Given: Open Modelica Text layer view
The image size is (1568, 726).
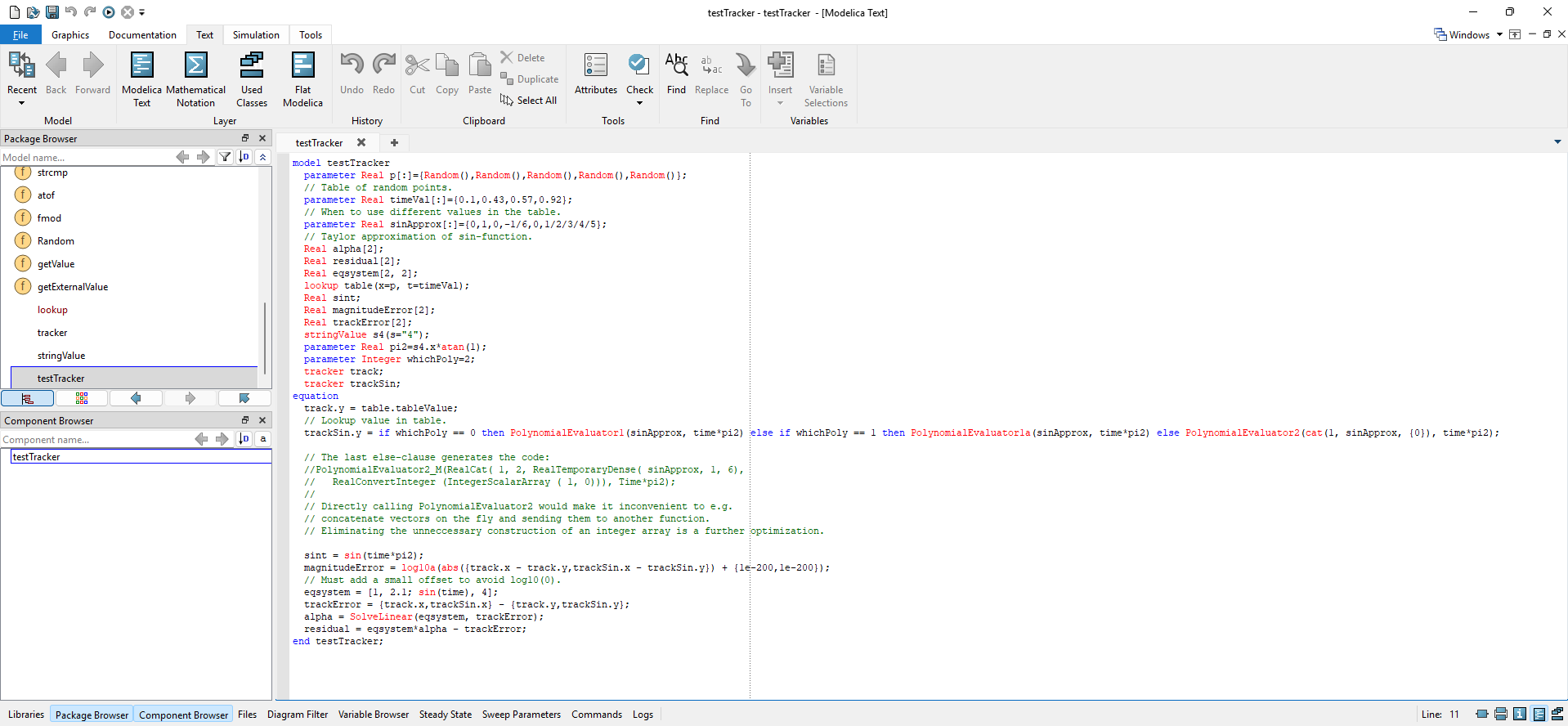Looking at the screenshot, I should coord(141,78).
